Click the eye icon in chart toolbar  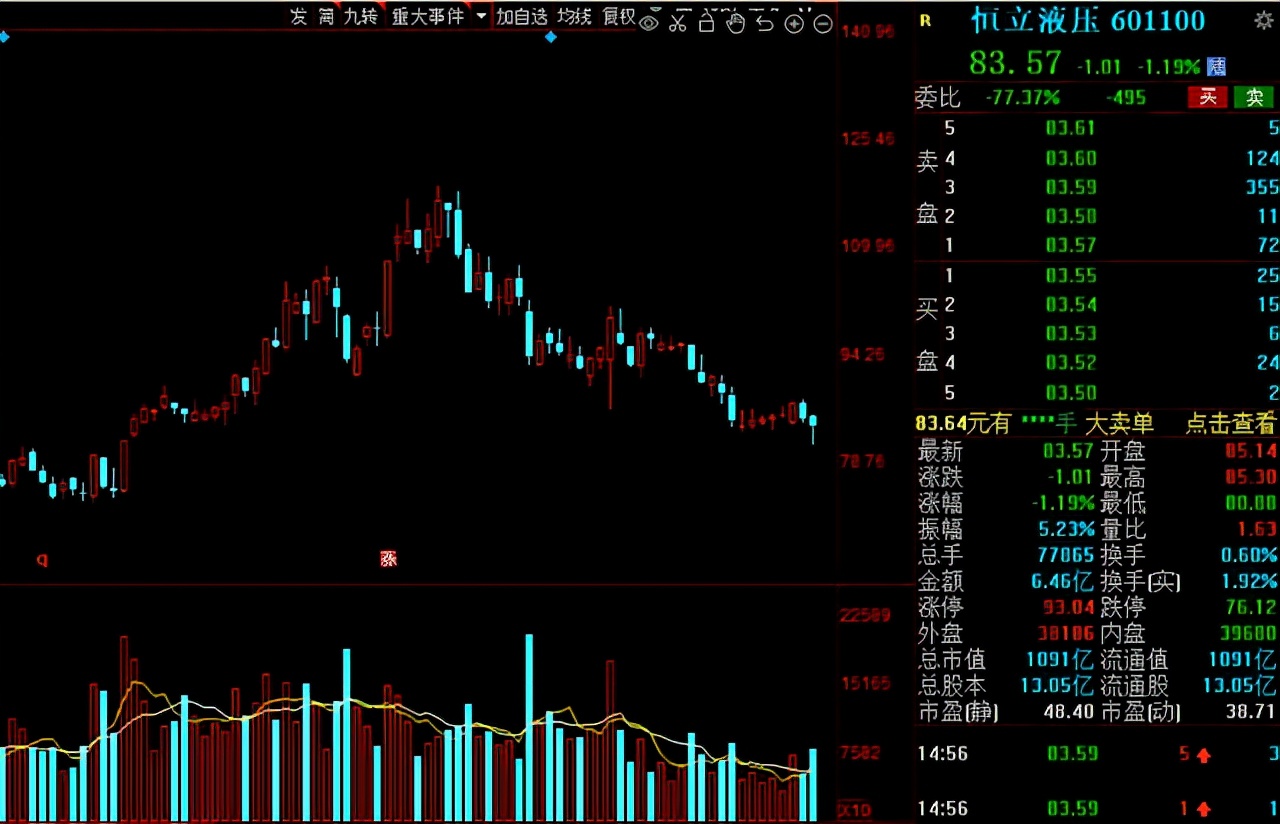(x=649, y=21)
